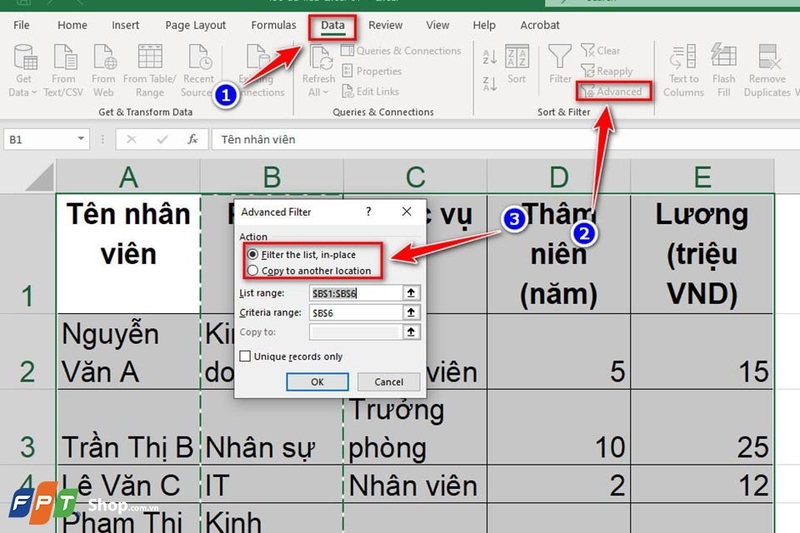Select cell Trần Thị B
This screenshot has height=533, width=800.
(x=128, y=427)
